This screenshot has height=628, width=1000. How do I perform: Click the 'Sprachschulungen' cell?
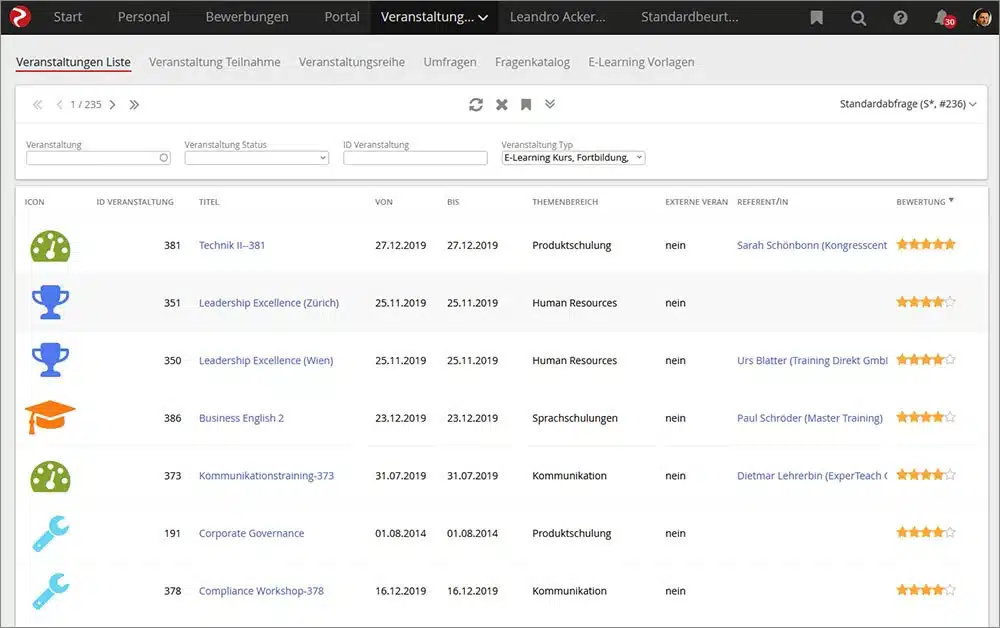[575, 418]
